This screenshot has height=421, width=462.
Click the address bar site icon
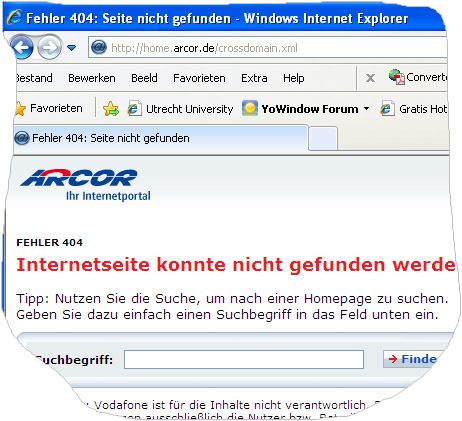(x=99, y=48)
